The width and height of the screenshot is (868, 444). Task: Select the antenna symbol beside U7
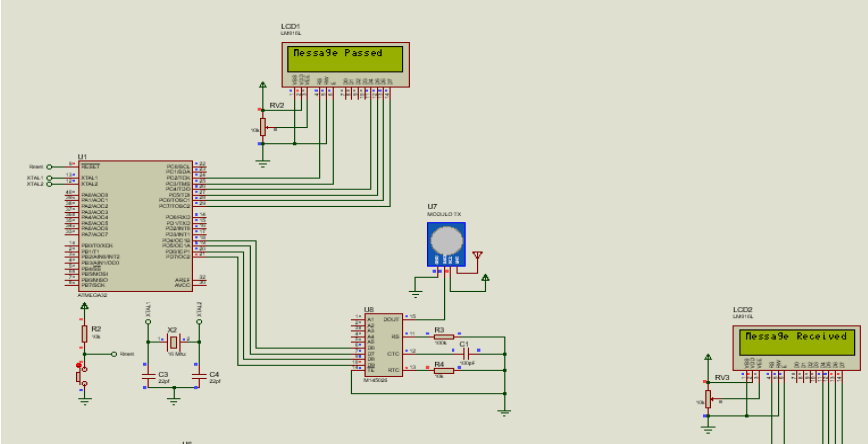click(x=477, y=256)
